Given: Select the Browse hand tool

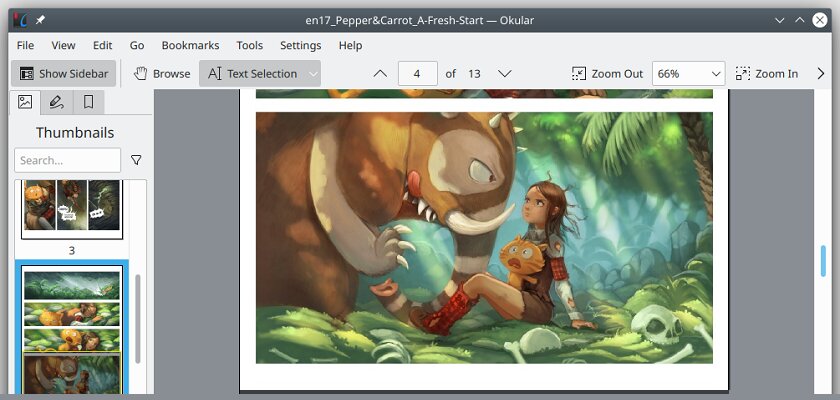Looking at the screenshot, I should click(x=162, y=74).
